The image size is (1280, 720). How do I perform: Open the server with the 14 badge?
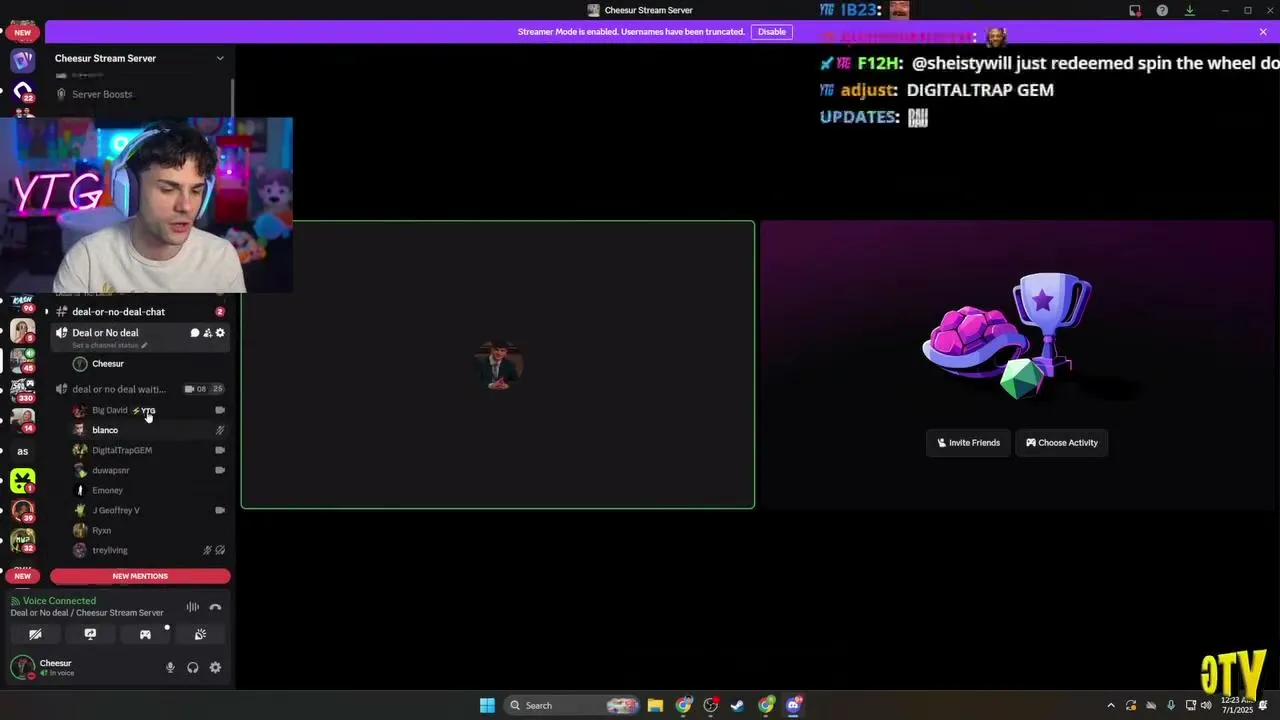tap(22, 419)
